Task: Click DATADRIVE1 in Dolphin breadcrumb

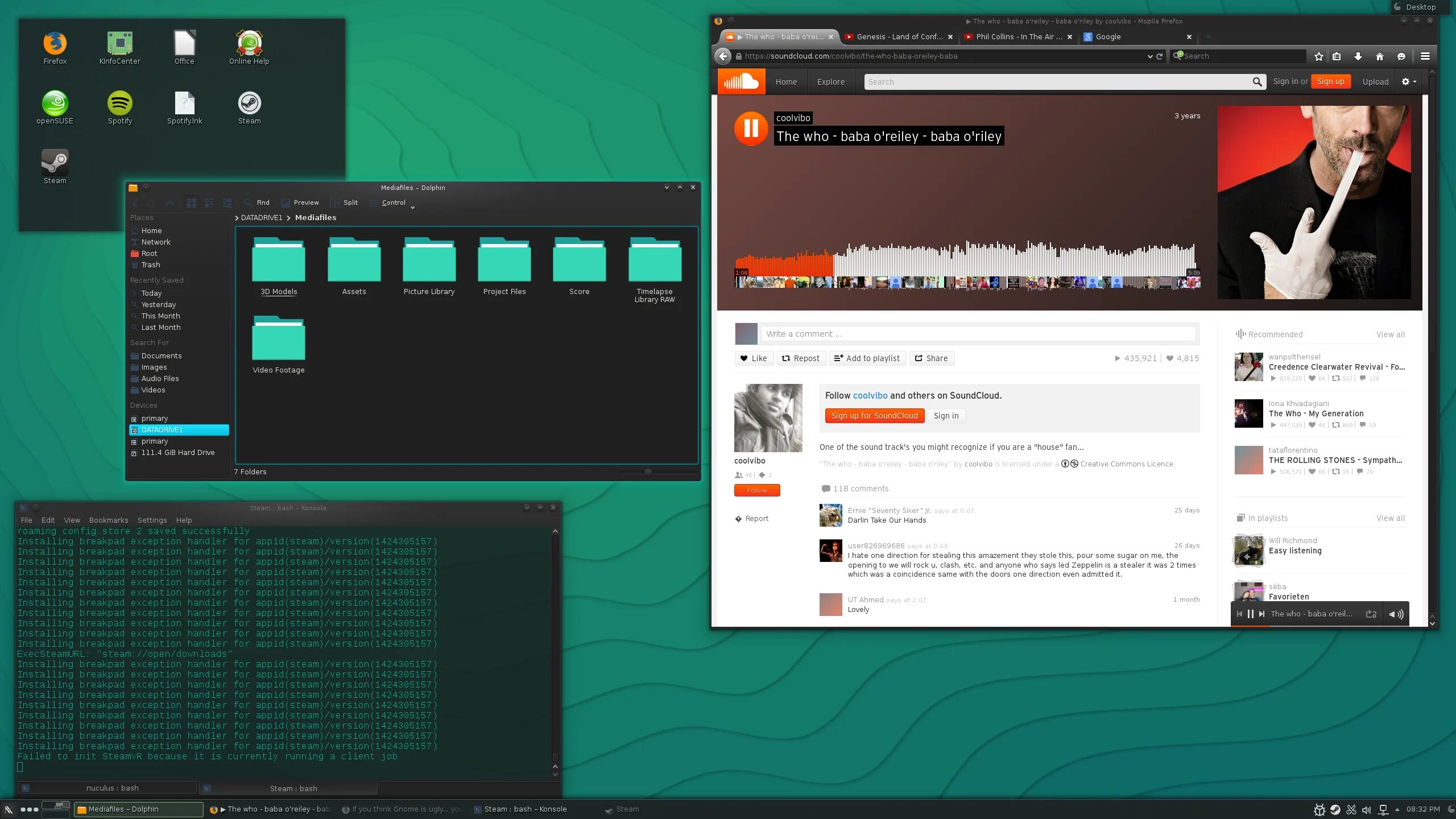Action: [x=262, y=218]
